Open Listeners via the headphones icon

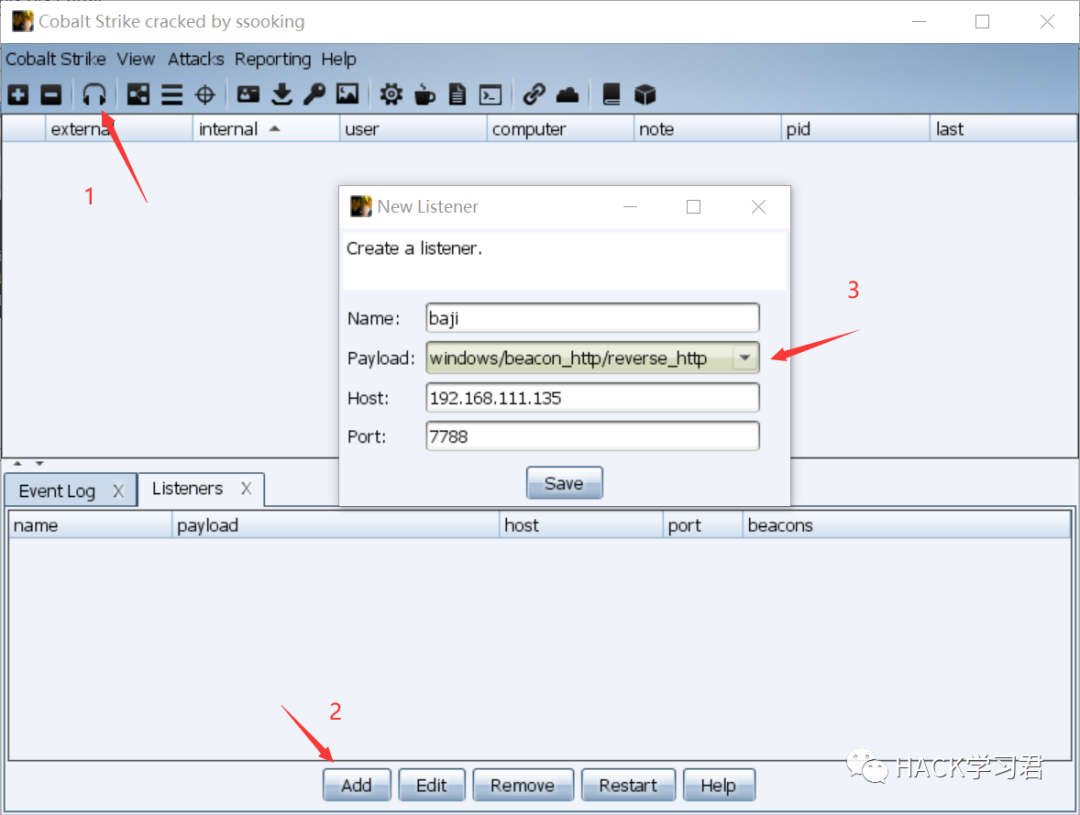tap(94, 94)
